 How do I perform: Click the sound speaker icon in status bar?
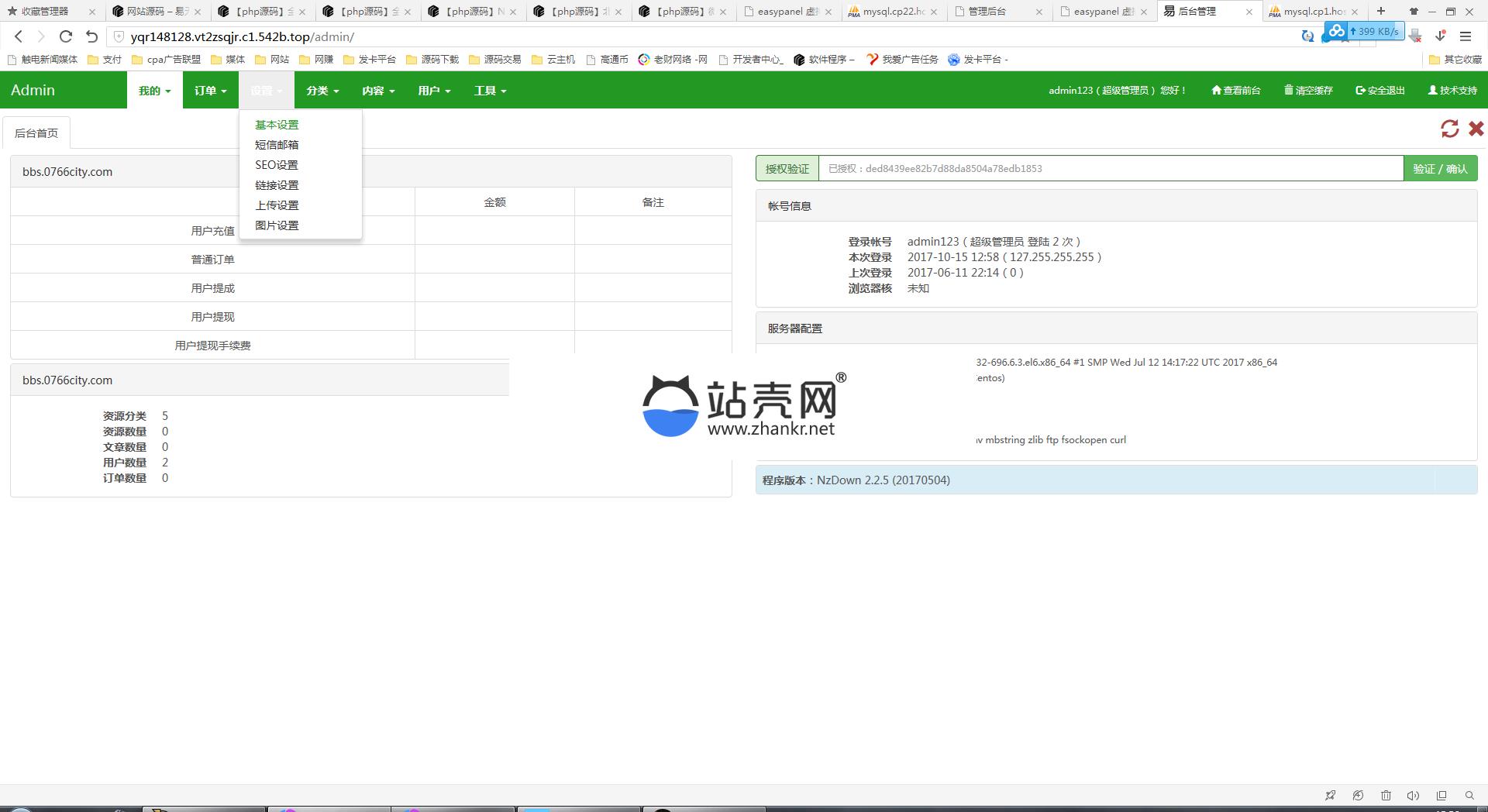pos(1413,795)
